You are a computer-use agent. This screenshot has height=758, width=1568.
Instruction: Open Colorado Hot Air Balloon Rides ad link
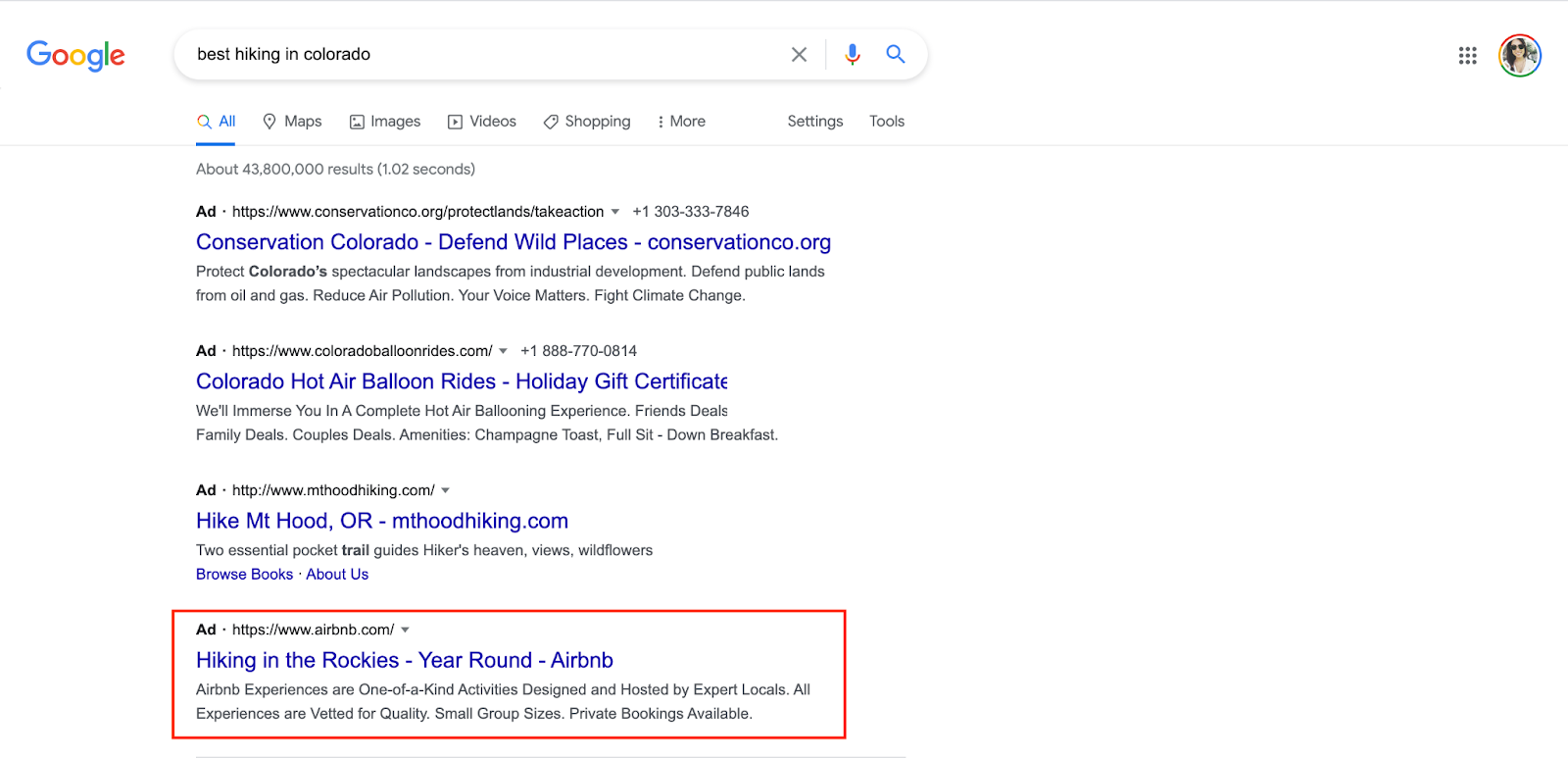[462, 381]
